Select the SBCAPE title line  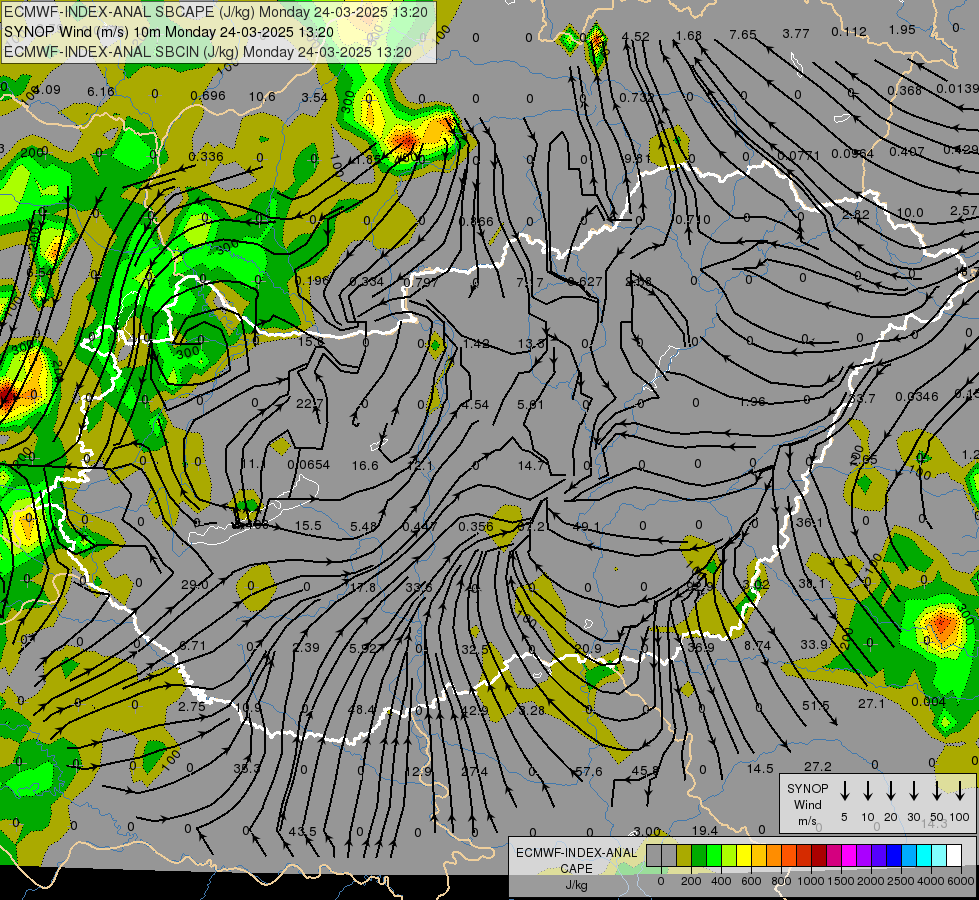click(216, 12)
